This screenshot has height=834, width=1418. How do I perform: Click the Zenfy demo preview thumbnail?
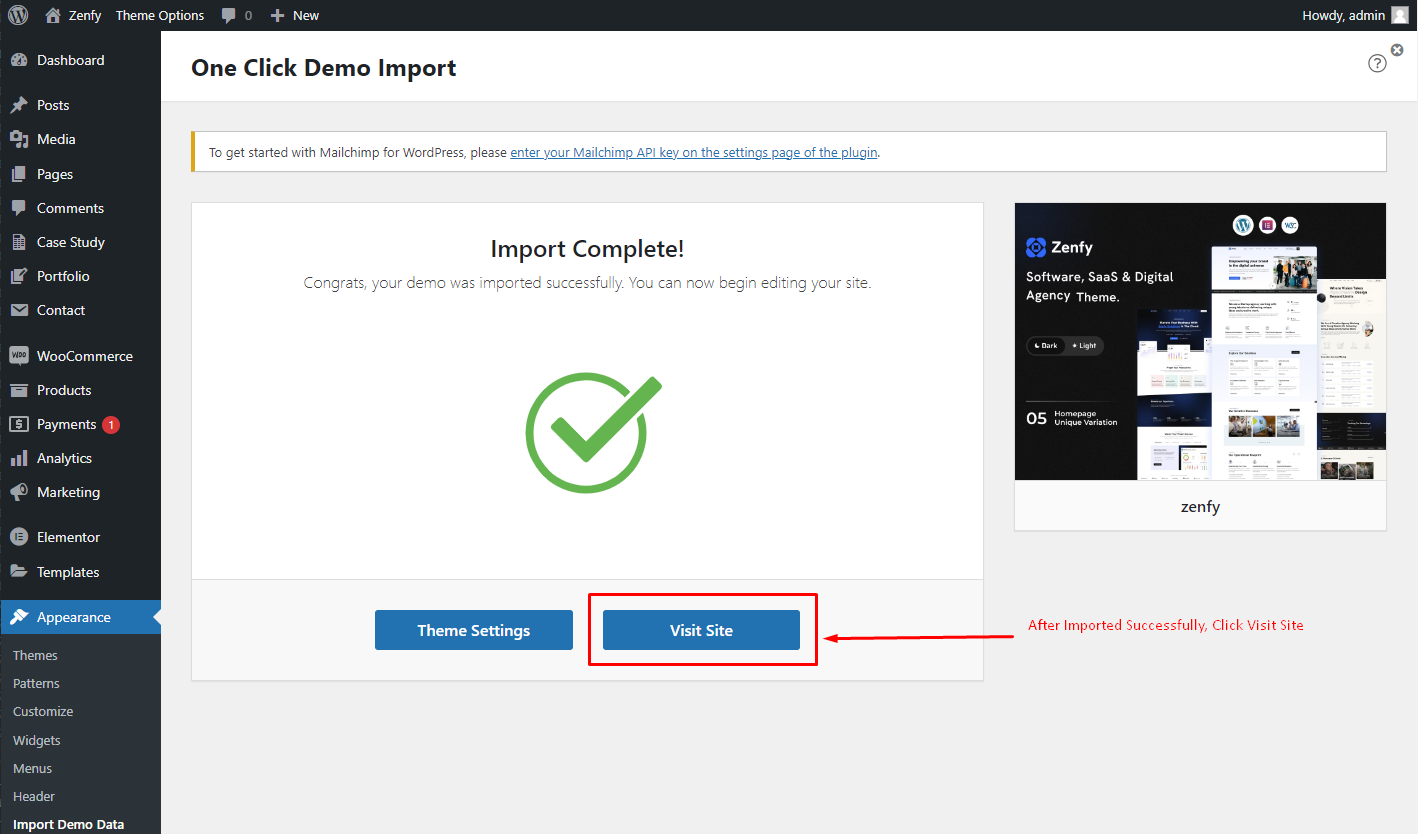tap(1200, 341)
